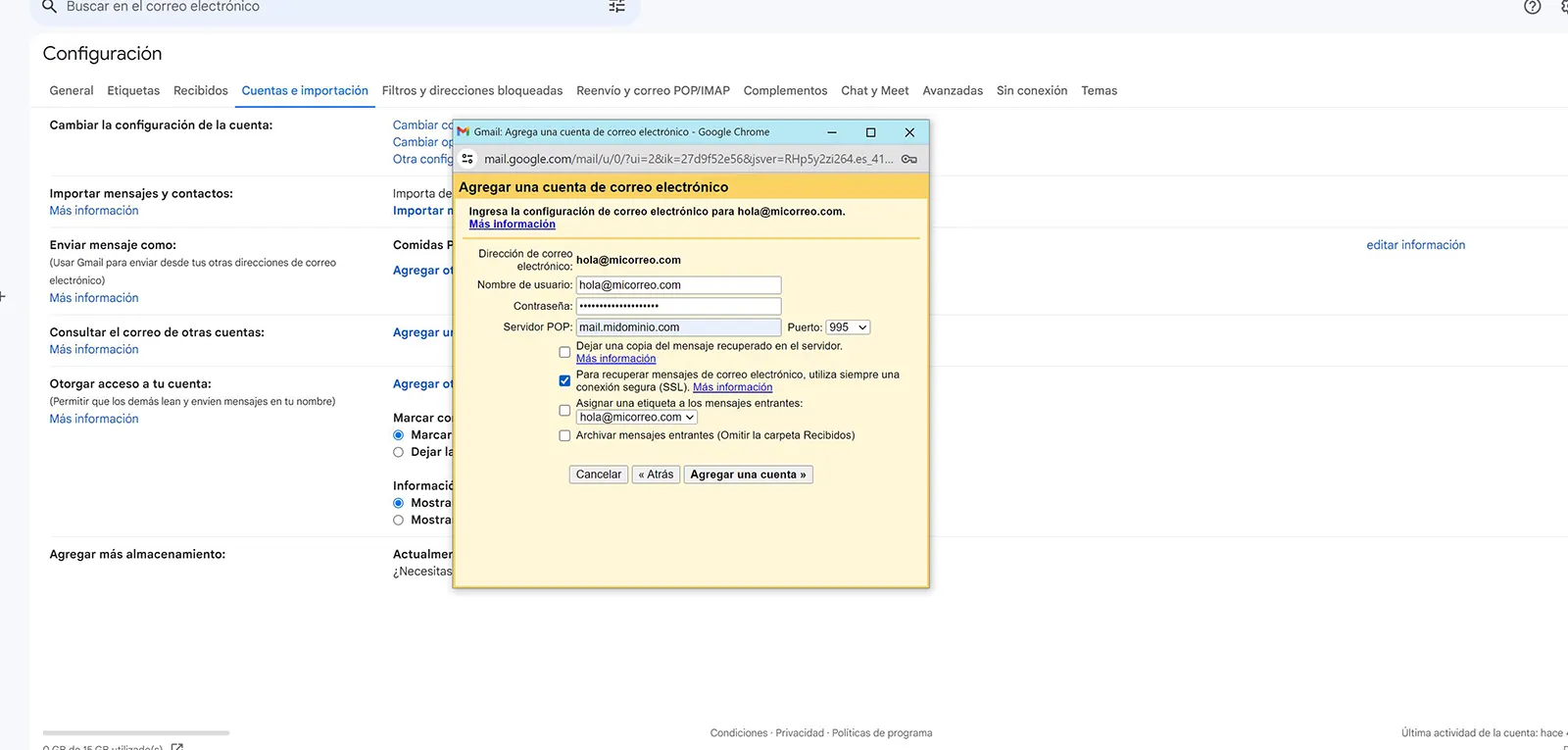Viewport: 1568px width, 750px height.
Task: Open Filtros y direcciones bloqueadas tab
Action: [x=471, y=90]
